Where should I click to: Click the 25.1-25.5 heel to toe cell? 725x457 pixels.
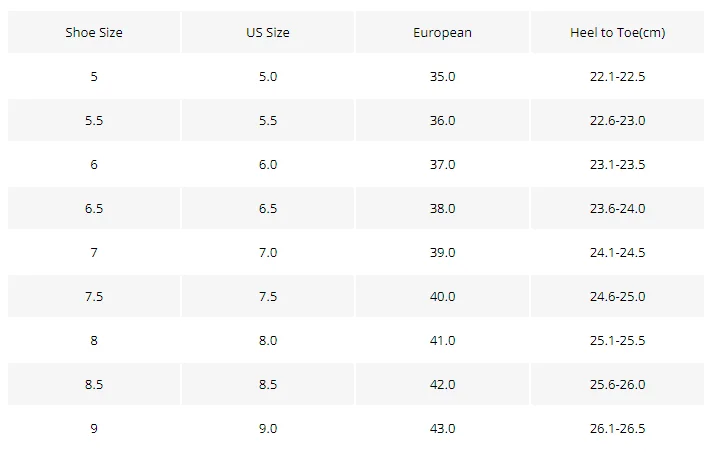pos(617,341)
